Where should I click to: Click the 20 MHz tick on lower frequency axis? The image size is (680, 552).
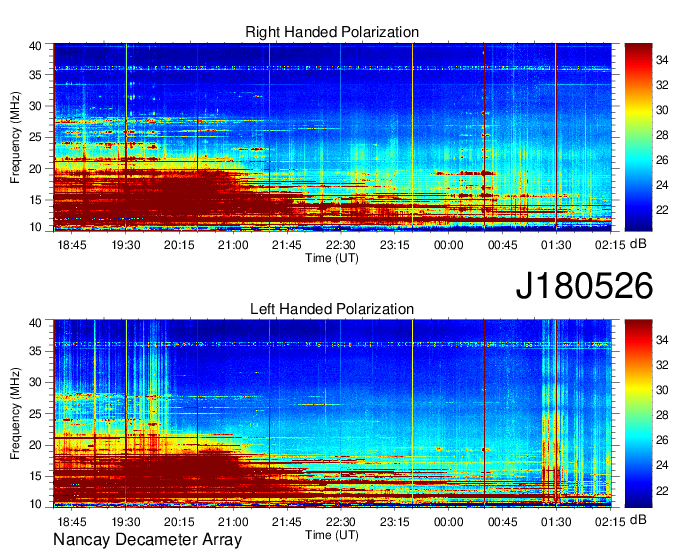pos(36,445)
